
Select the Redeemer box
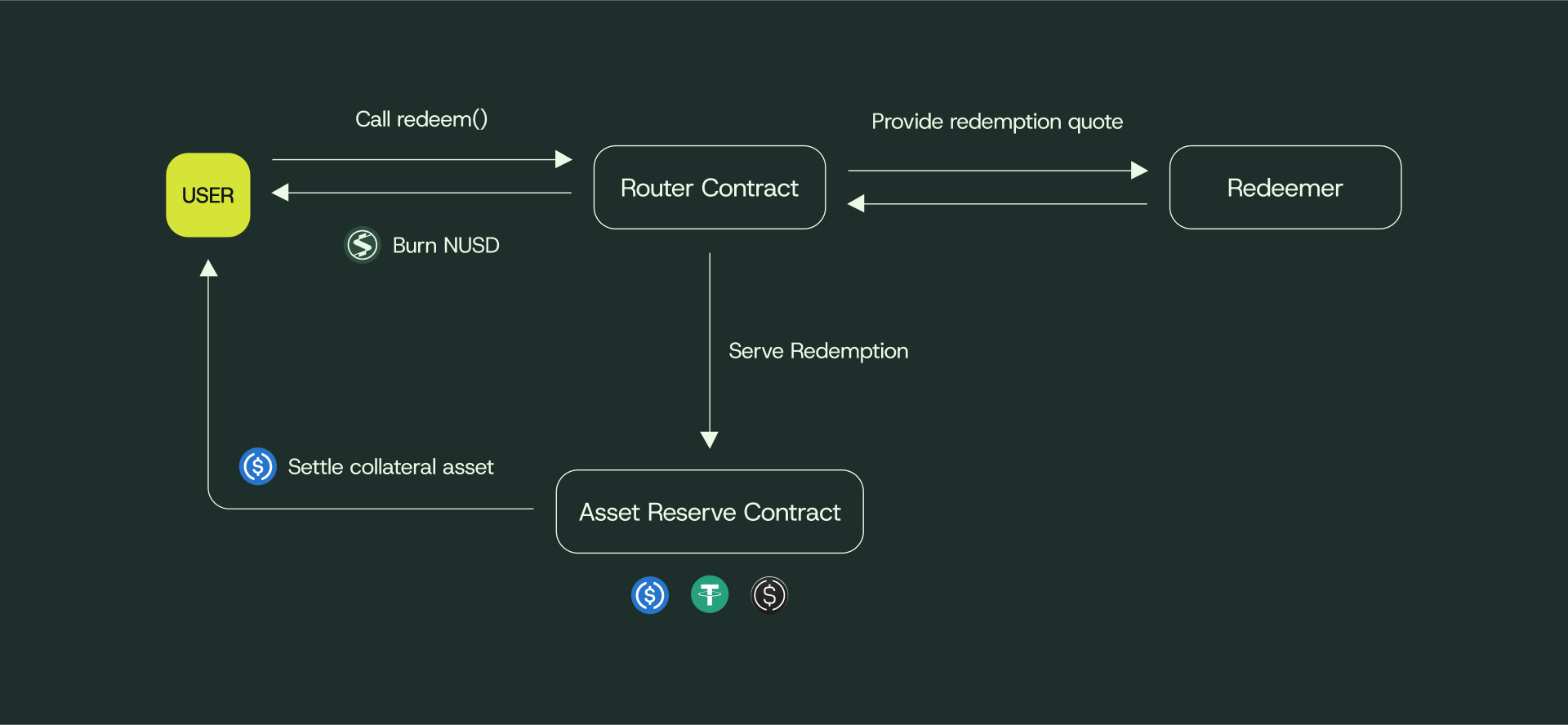1285,188
